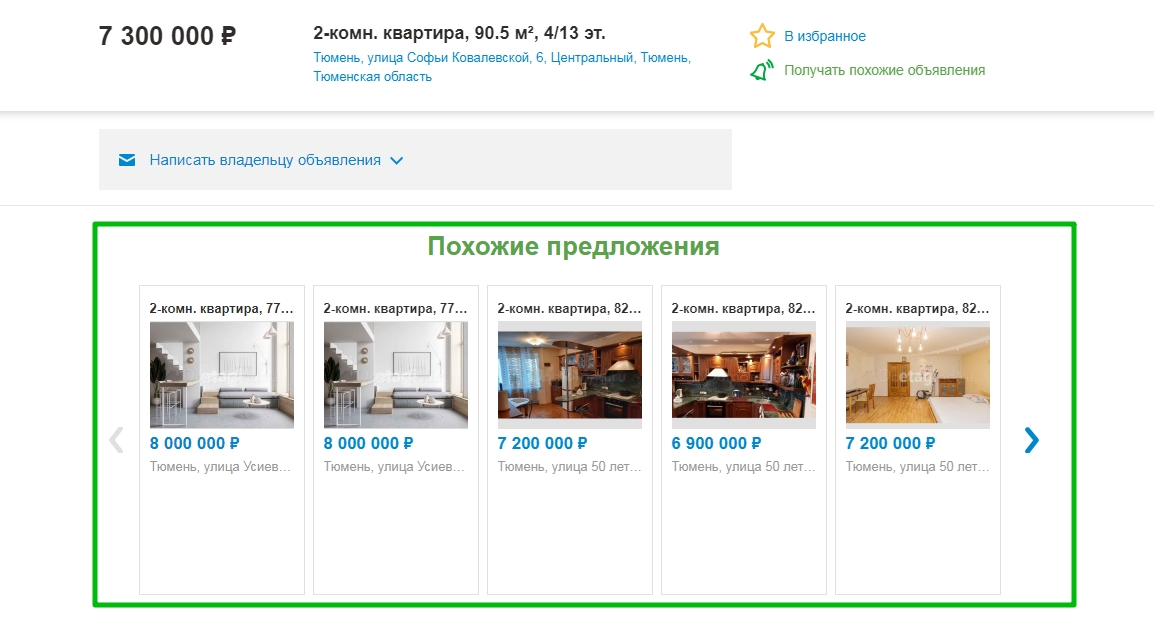Click the first "8 000 000 ₽" price
The width and height of the screenshot is (1154, 620).
pos(194,443)
